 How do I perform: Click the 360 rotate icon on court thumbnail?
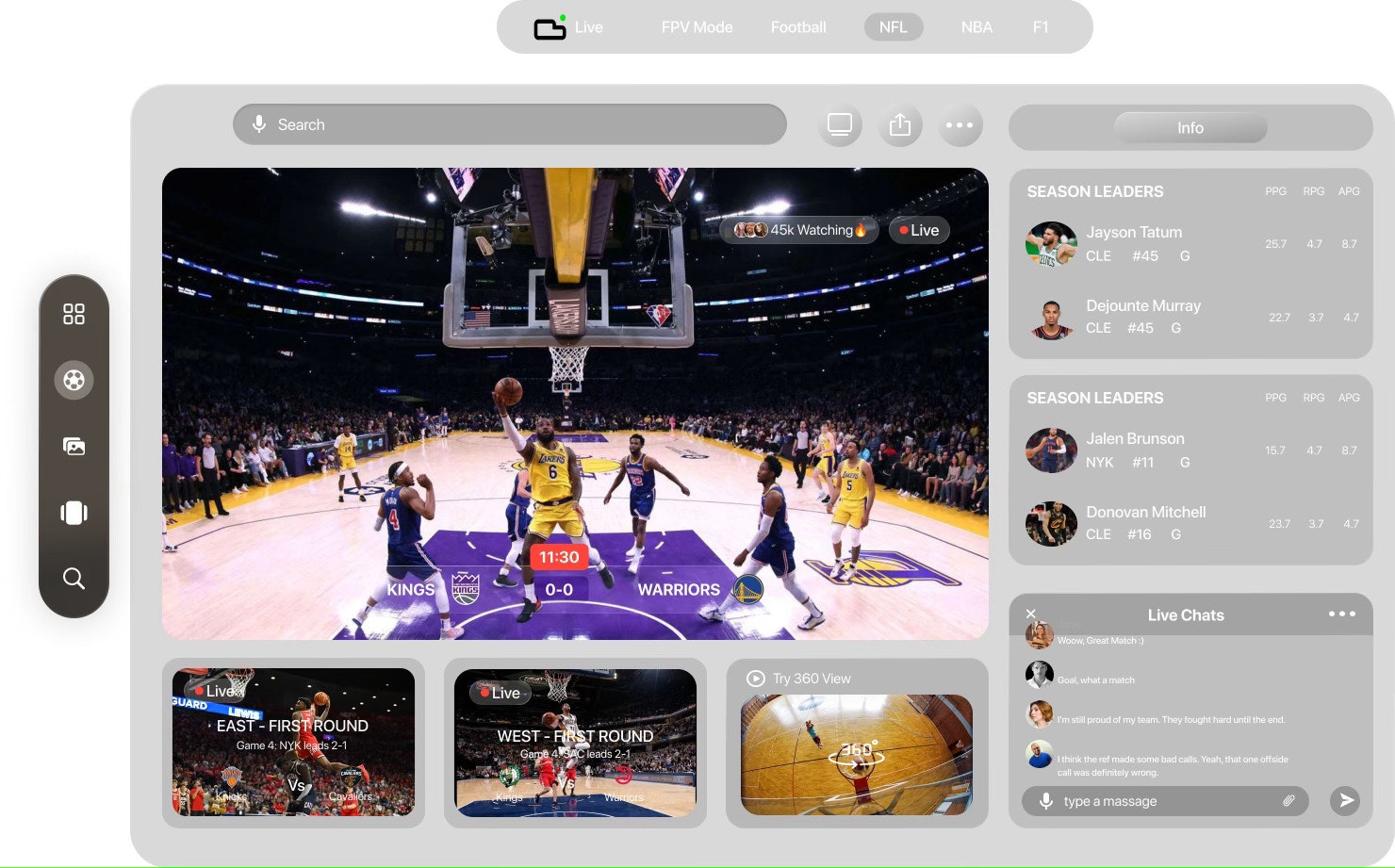(x=857, y=755)
